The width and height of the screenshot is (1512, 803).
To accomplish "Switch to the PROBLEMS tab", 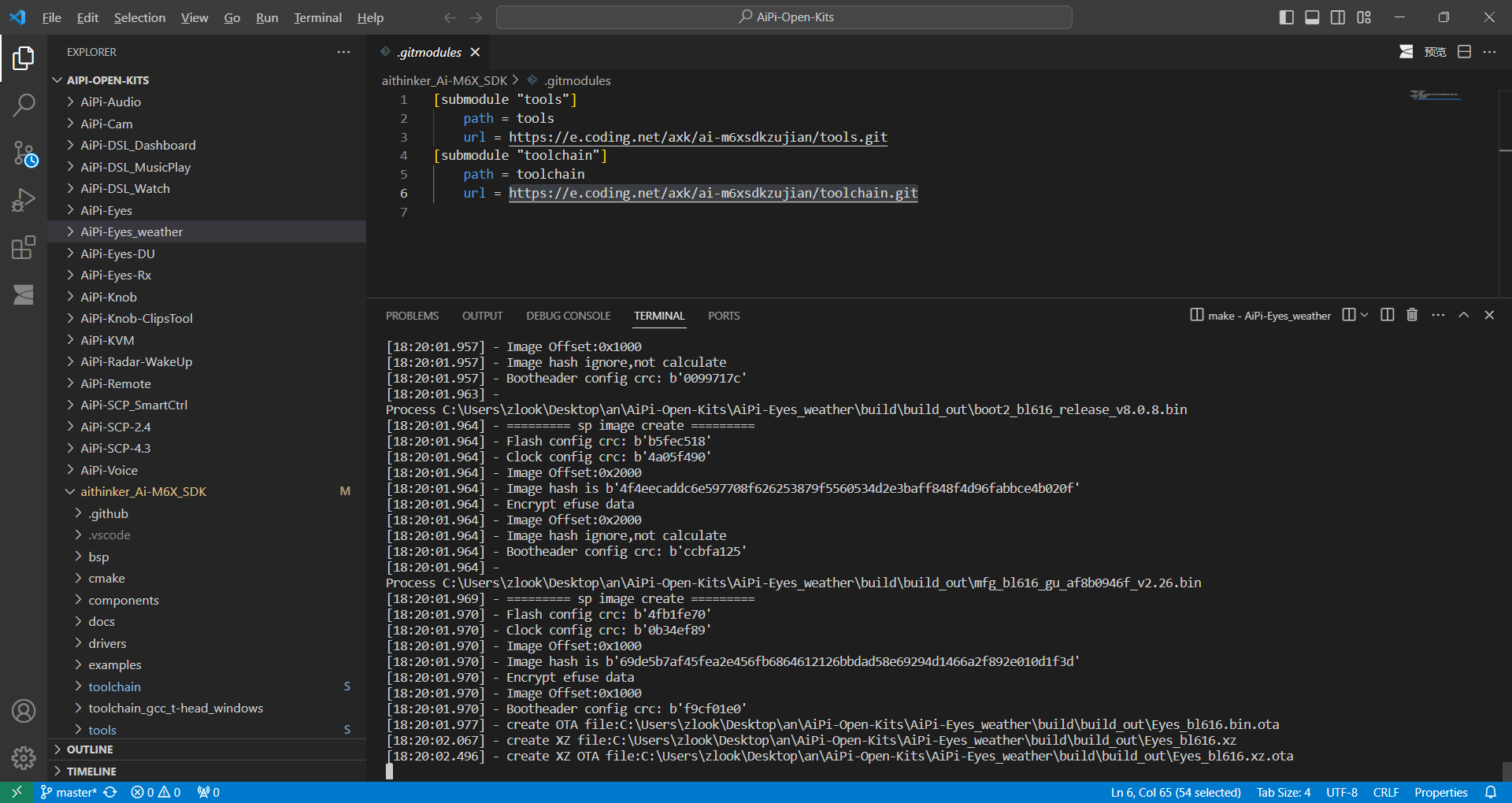I will [412, 316].
